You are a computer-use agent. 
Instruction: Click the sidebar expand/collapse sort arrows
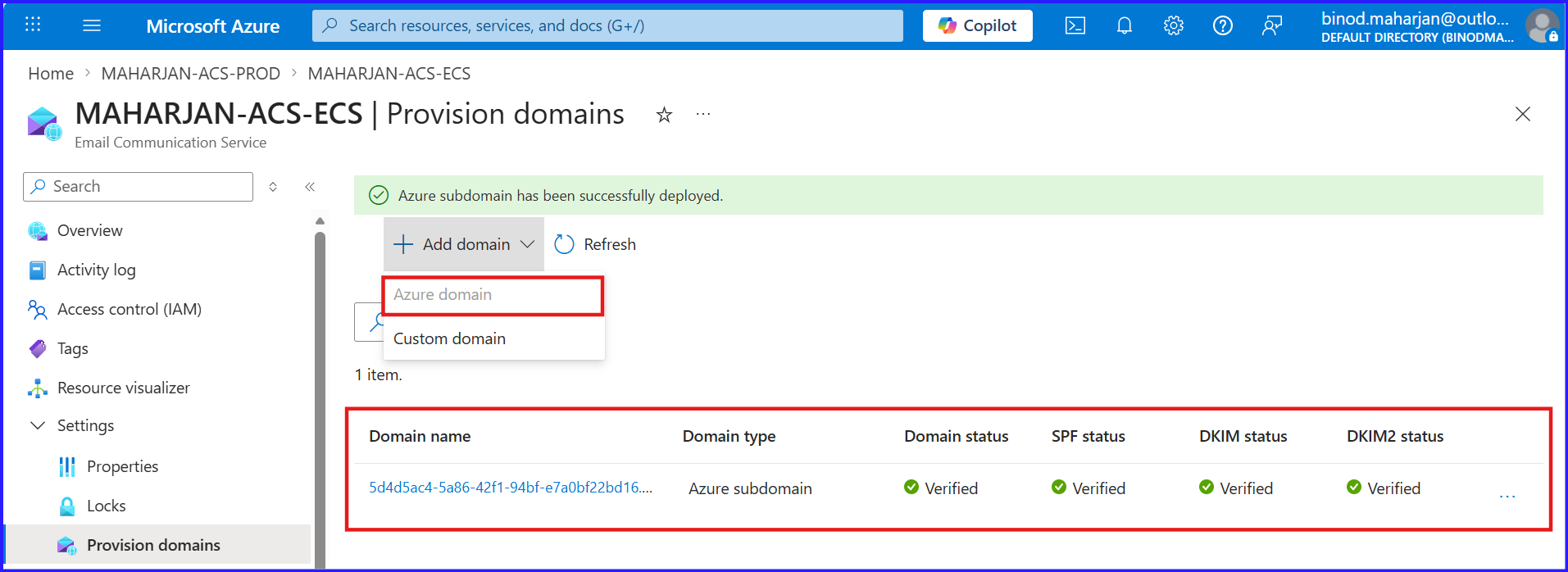(x=273, y=187)
